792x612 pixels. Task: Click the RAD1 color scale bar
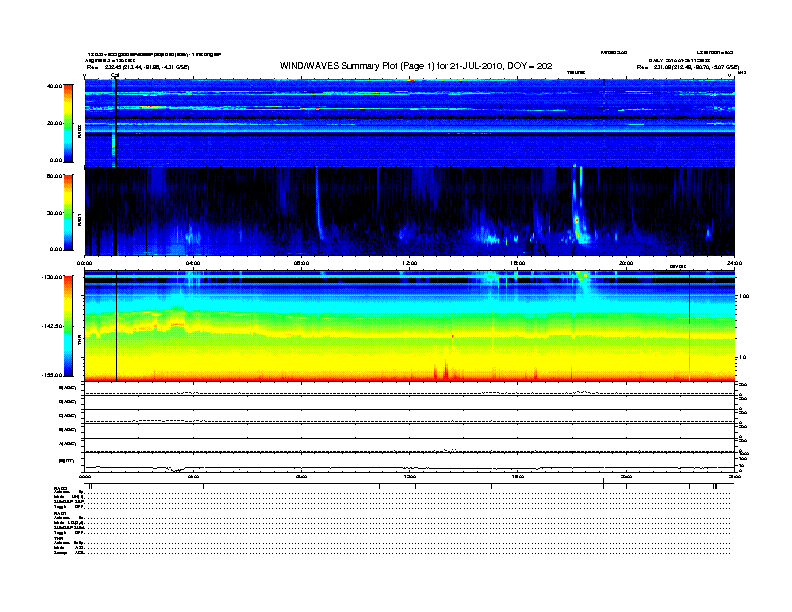pyautogui.click(x=68, y=213)
